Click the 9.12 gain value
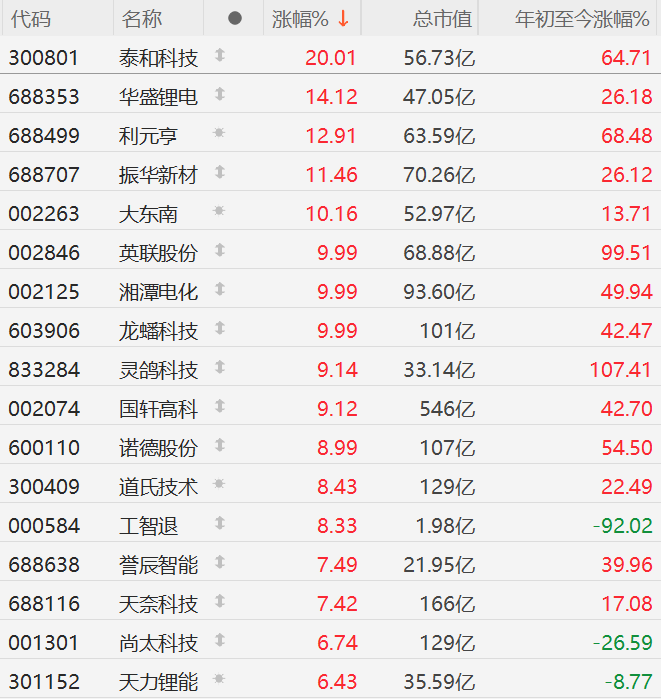661x699 pixels. (337, 409)
